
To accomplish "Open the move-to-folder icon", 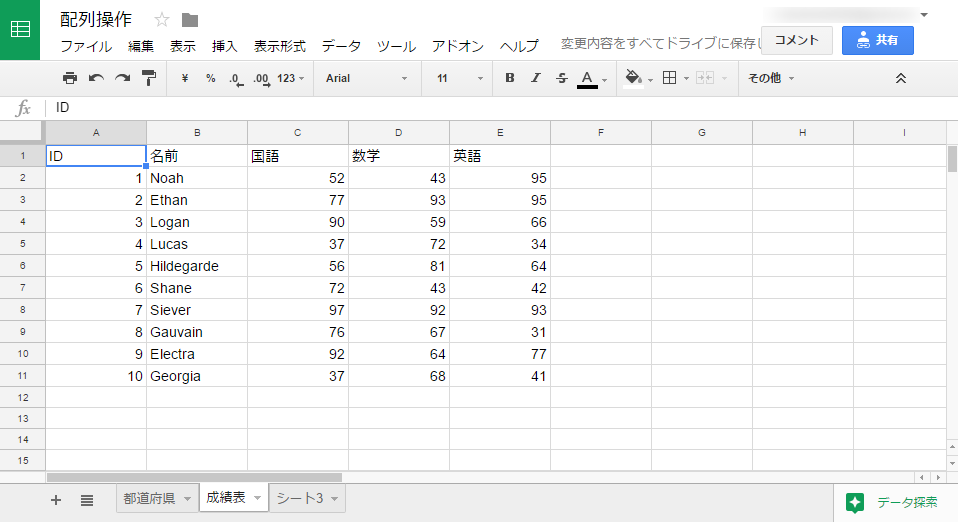I will (190, 20).
